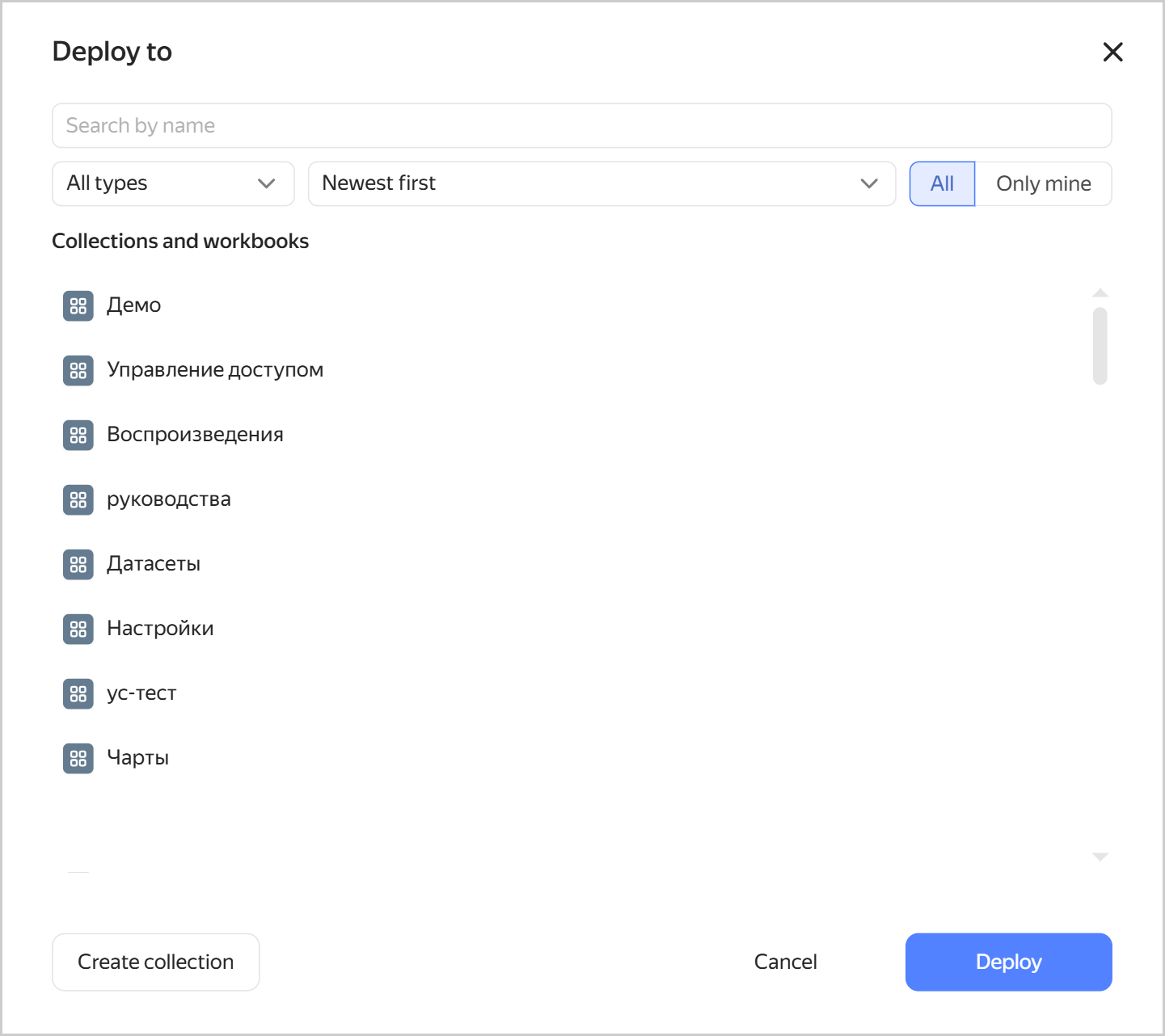Image resolution: width=1165 pixels, height=1036 pixels.
Task: Click the Настройки collection icon
Action: click(78, 629)
